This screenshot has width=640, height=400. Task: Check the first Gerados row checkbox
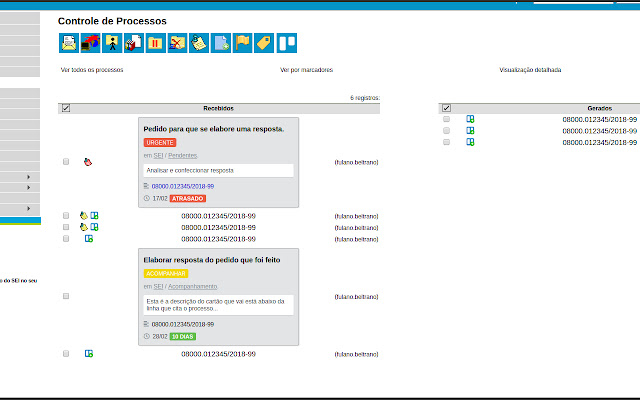point(446,119)
